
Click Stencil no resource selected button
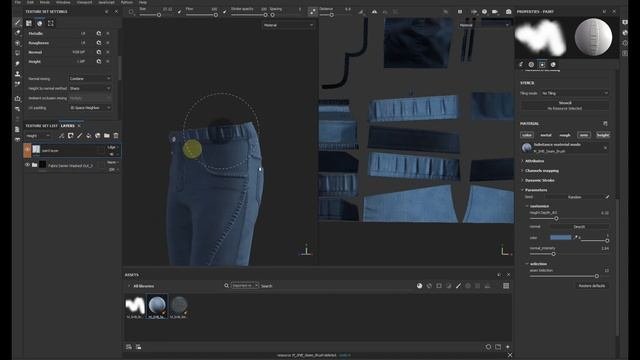coord(564,106)
